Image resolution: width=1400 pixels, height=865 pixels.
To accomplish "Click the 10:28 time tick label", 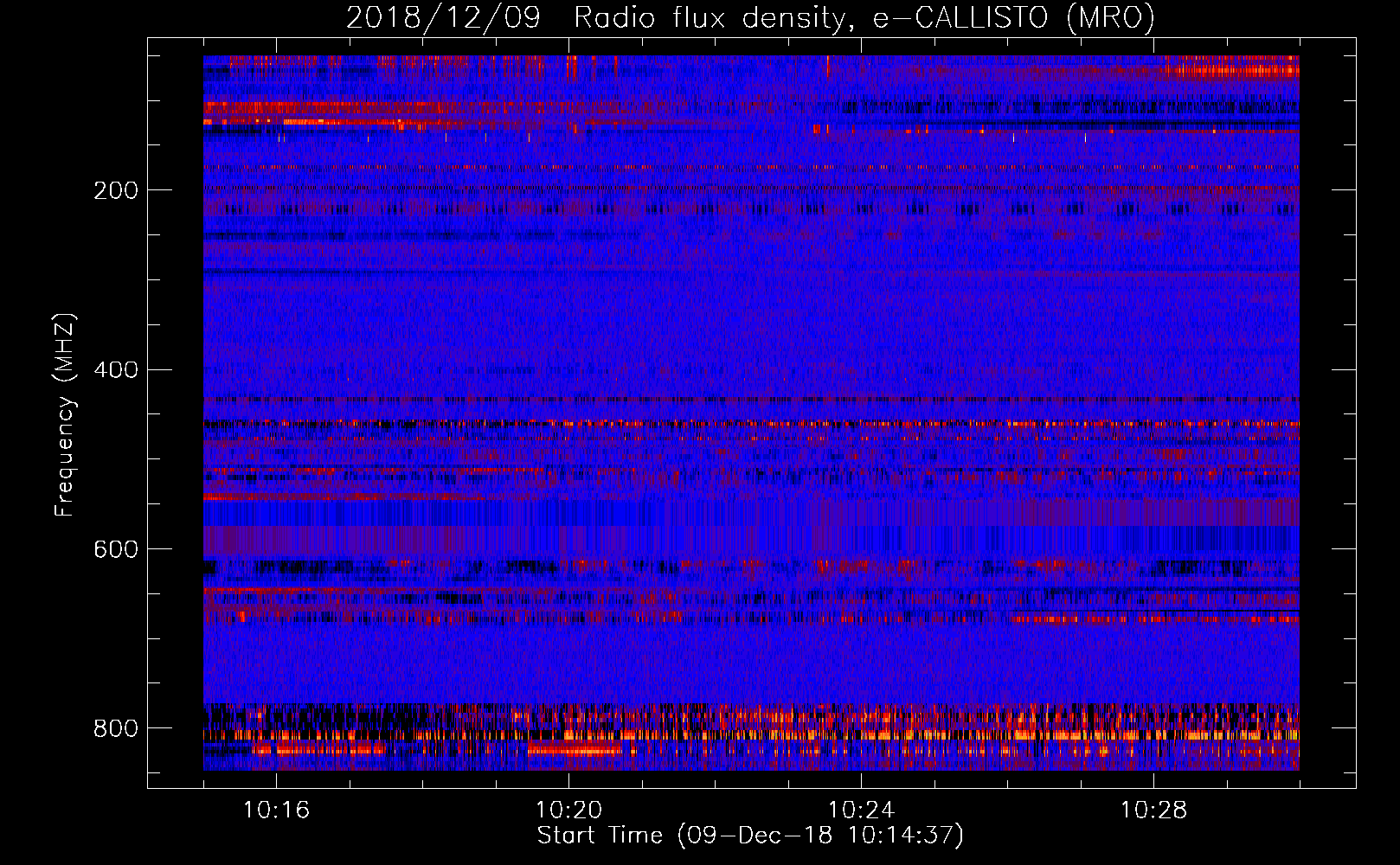I will 1153,811.
